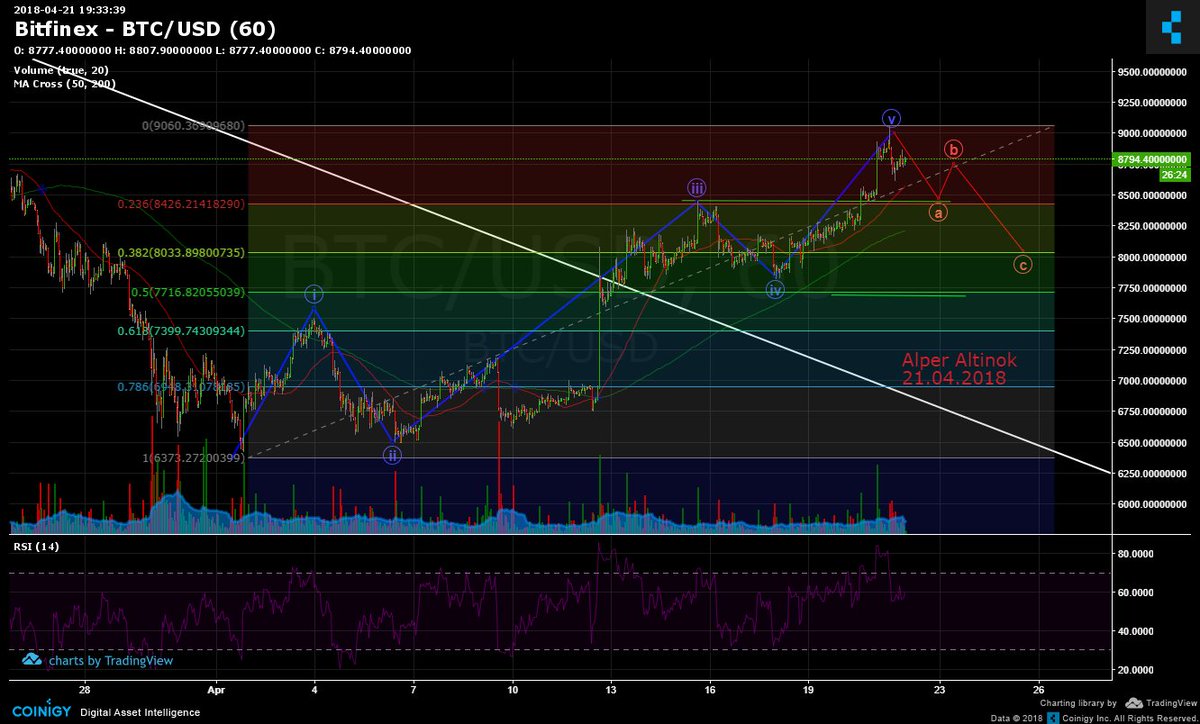Click the 8000.00000000 price axis label
Viewport: 1200px width, 724px height.
(1154, 258)
